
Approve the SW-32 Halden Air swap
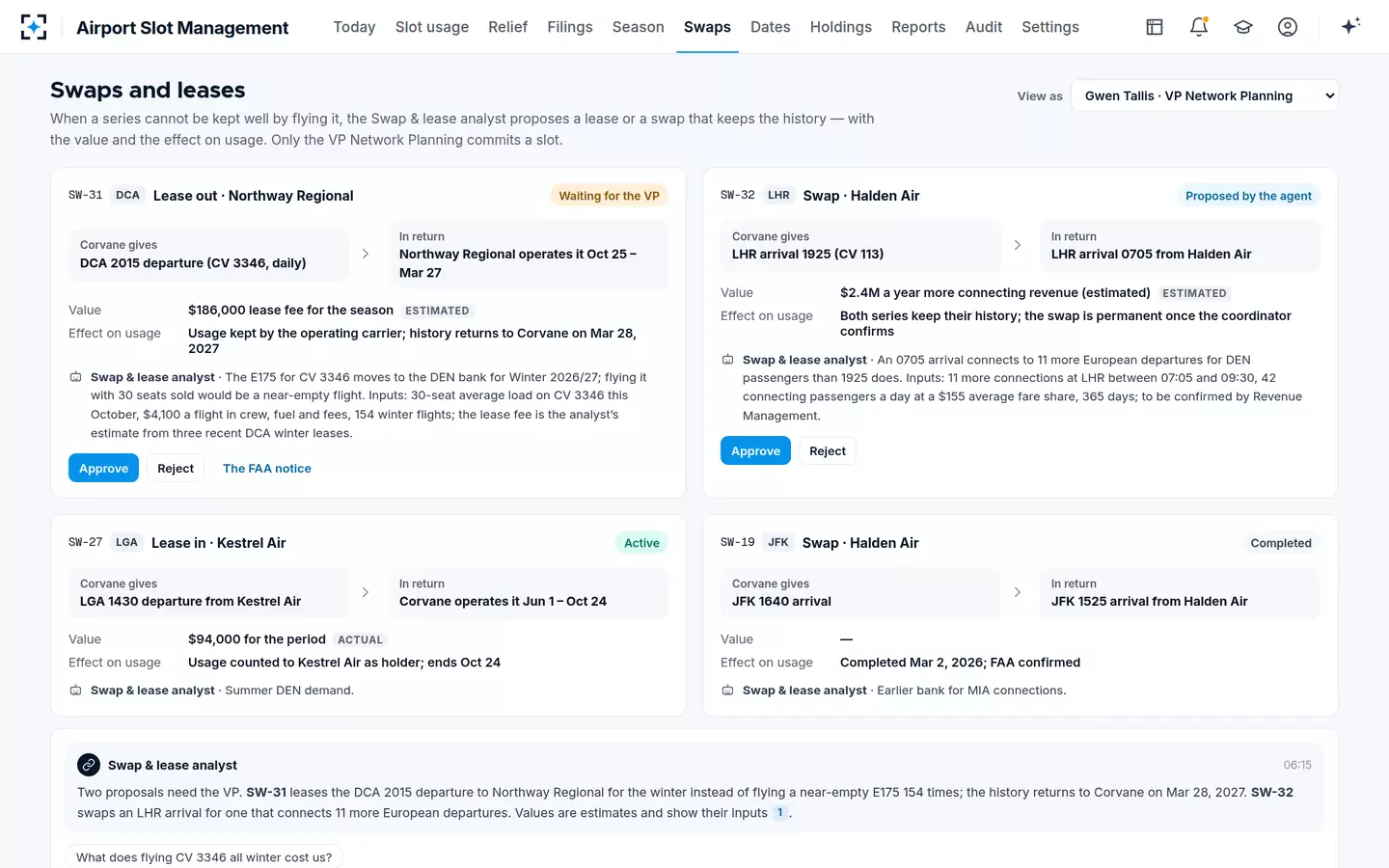755,450
